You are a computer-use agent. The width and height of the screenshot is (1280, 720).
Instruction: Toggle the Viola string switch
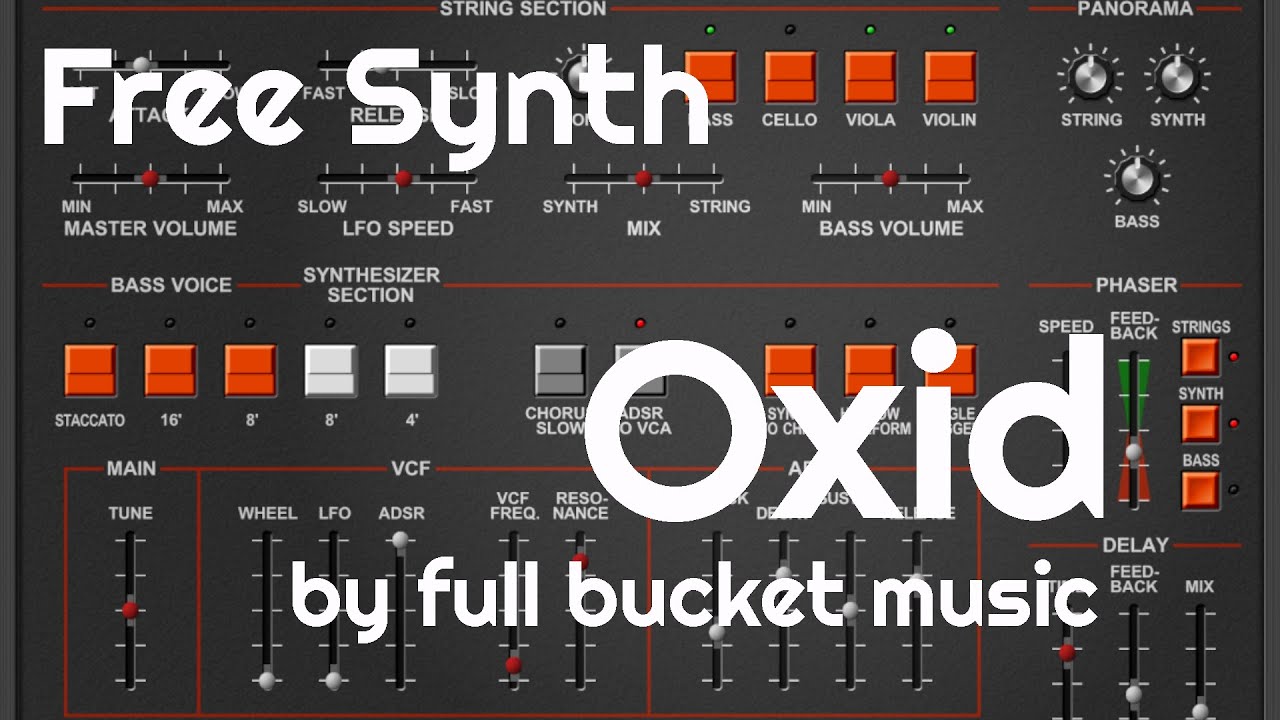(870, 77)
